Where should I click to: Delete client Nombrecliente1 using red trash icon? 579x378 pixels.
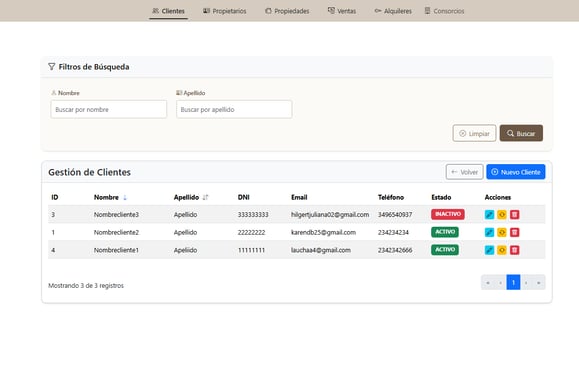coord(514,250)
